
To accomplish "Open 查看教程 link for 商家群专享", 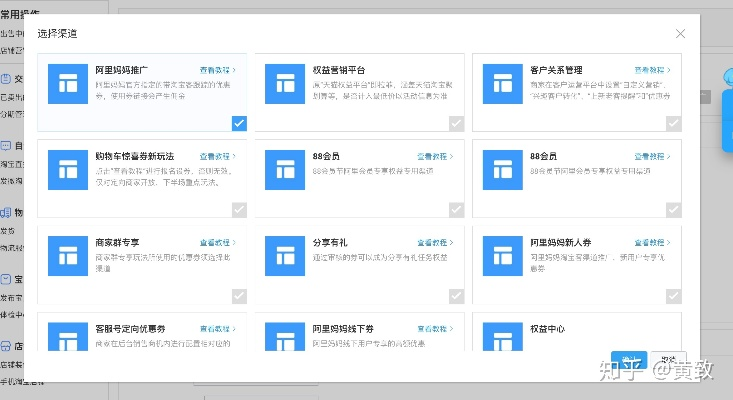I will tap(218, 243).
